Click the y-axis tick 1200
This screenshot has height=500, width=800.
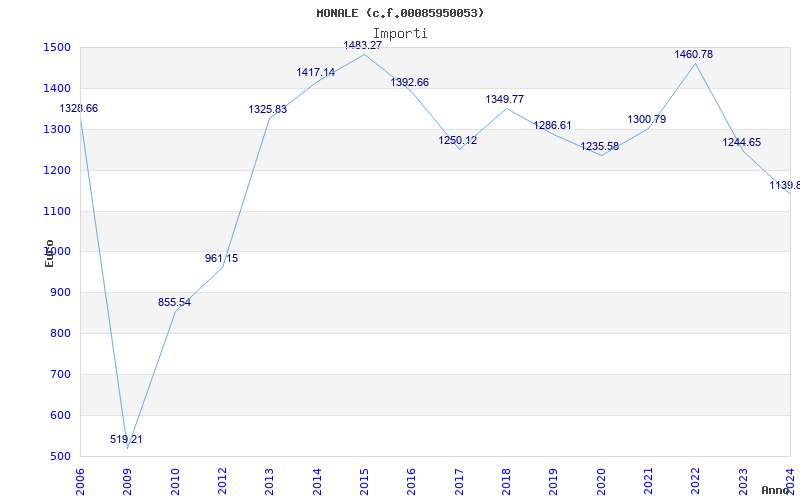pyautogui.click(x=55, y=170)
